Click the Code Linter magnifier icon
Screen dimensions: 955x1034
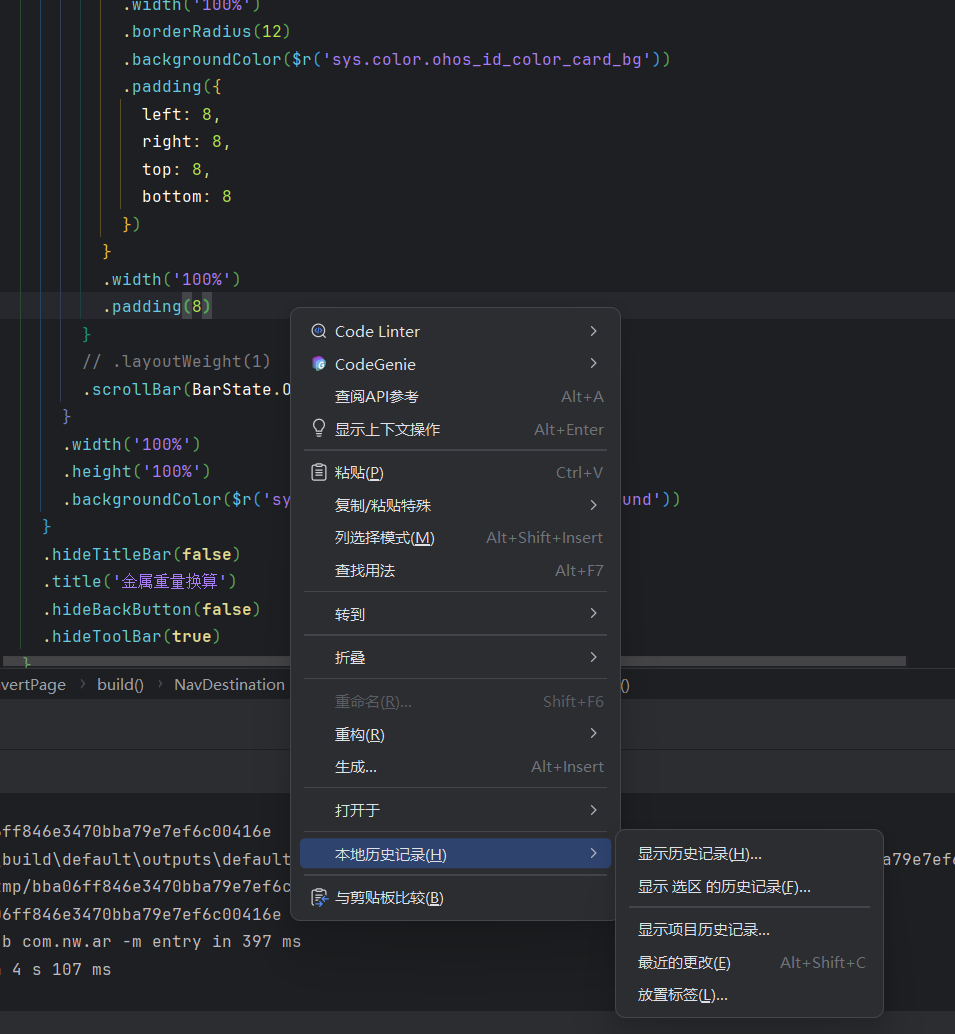click(x=319, y=331)
